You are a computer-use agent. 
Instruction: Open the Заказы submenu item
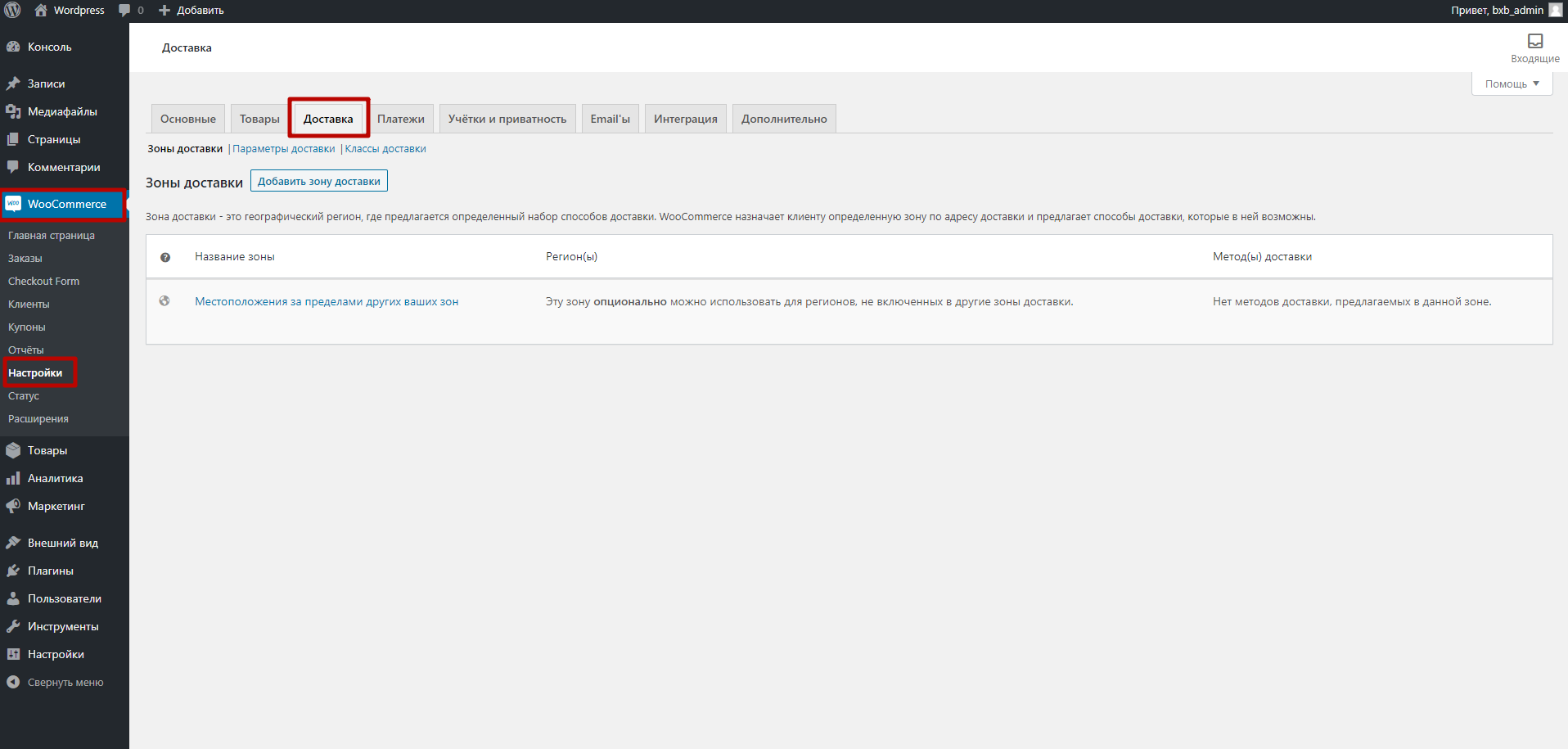(x=25, y=258)
